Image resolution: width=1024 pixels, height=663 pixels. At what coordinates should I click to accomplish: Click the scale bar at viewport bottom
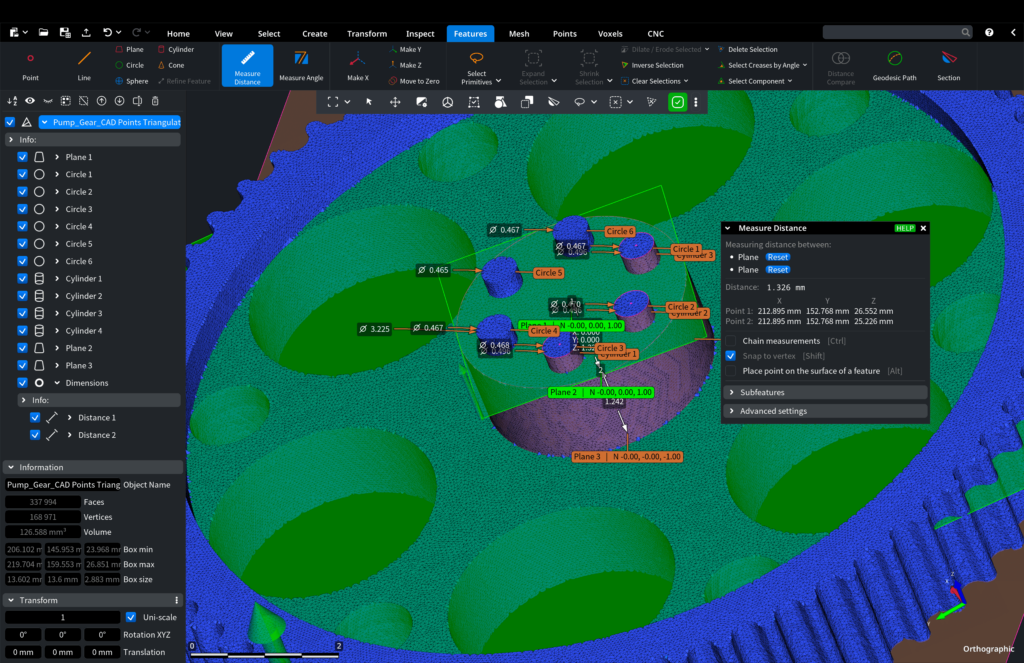266,655
